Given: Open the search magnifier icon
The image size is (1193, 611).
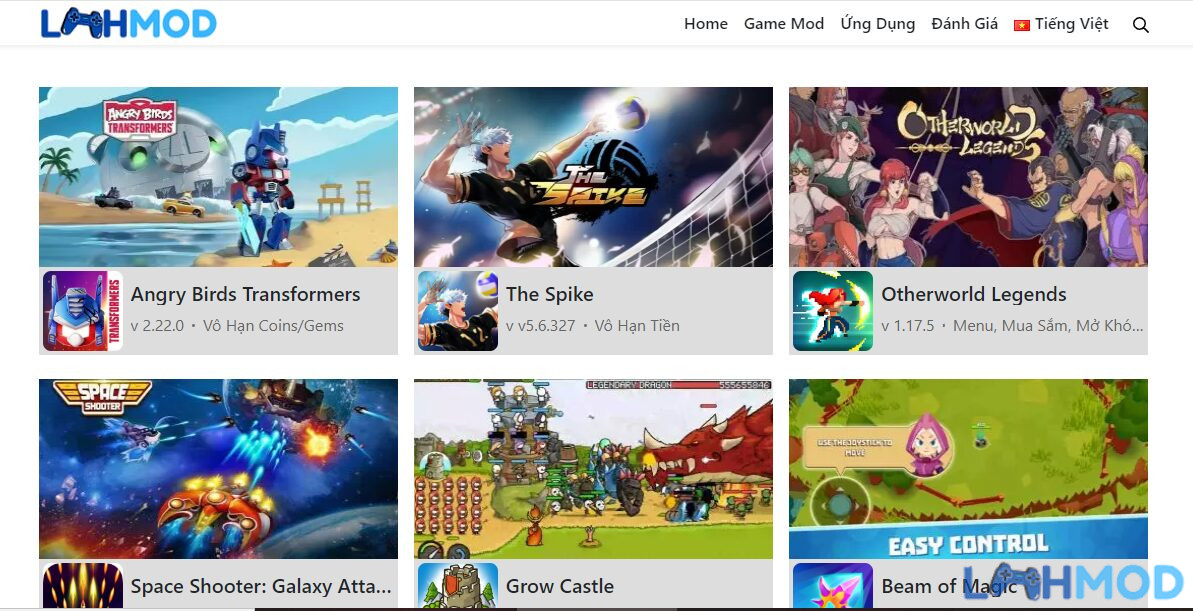Looking at the screenshot, I should [x=1140, y=24].
